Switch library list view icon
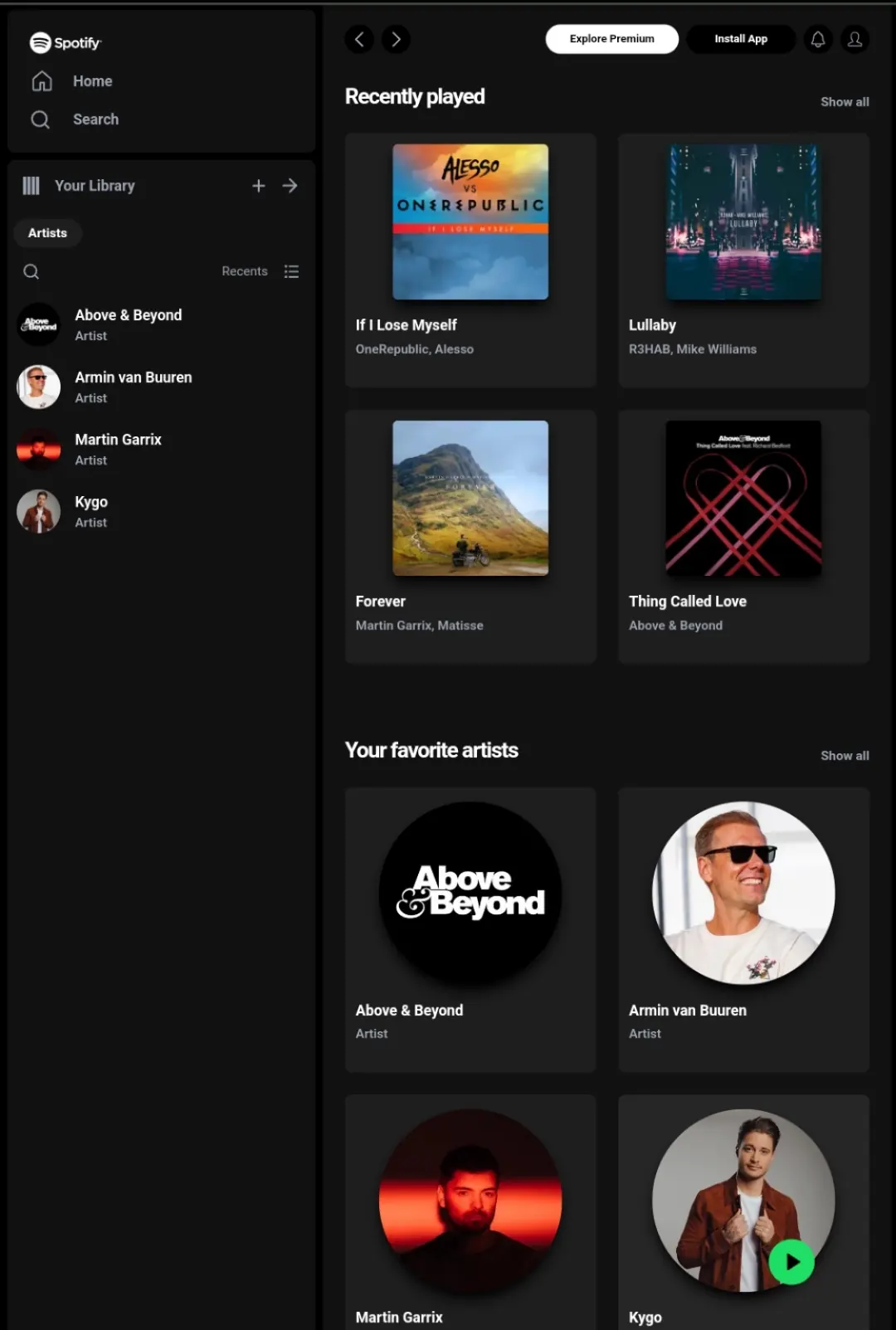Viewport: 896px width, 1330px height. 291,271
